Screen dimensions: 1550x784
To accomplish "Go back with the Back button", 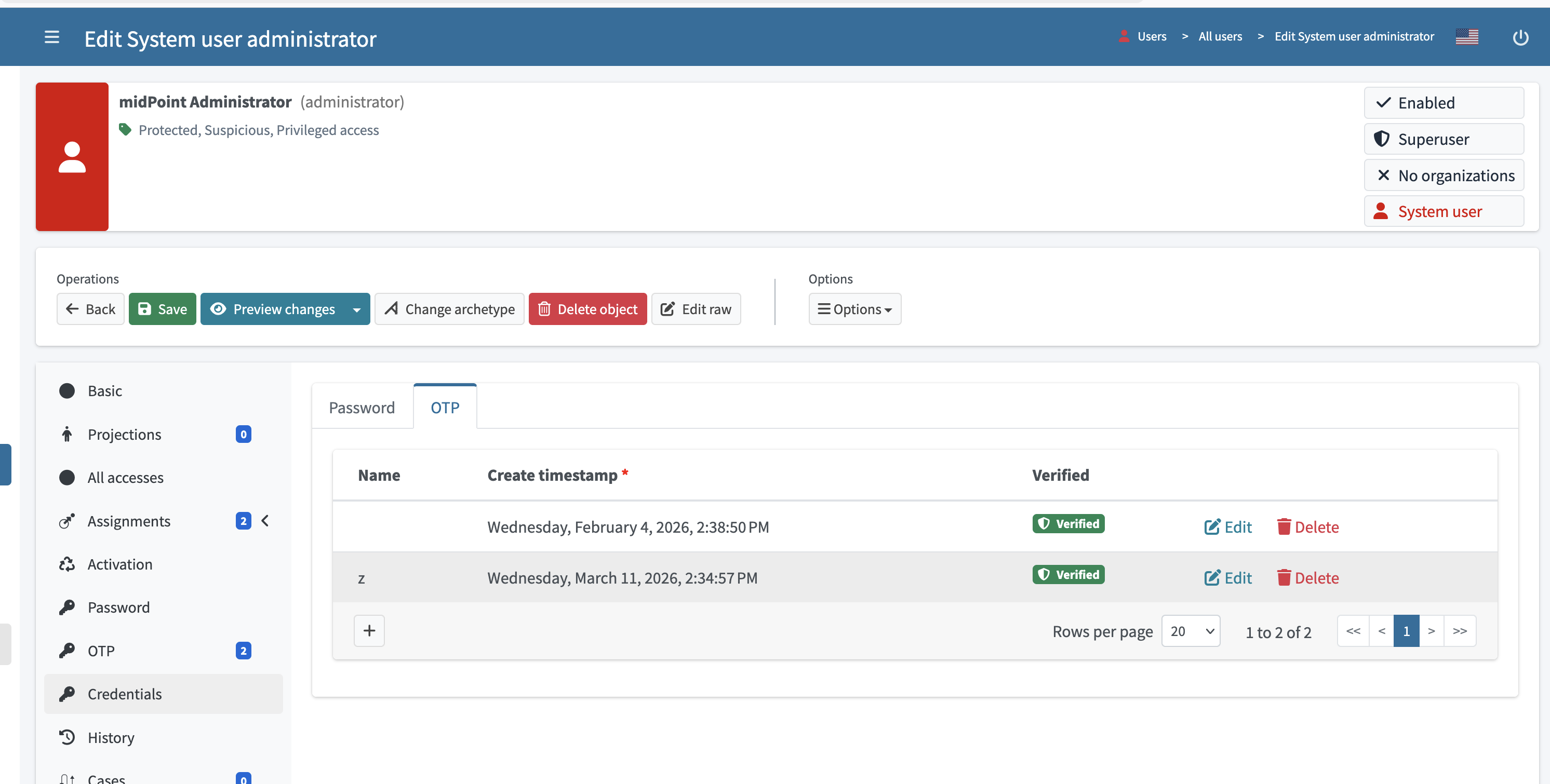I will point(90,309).
